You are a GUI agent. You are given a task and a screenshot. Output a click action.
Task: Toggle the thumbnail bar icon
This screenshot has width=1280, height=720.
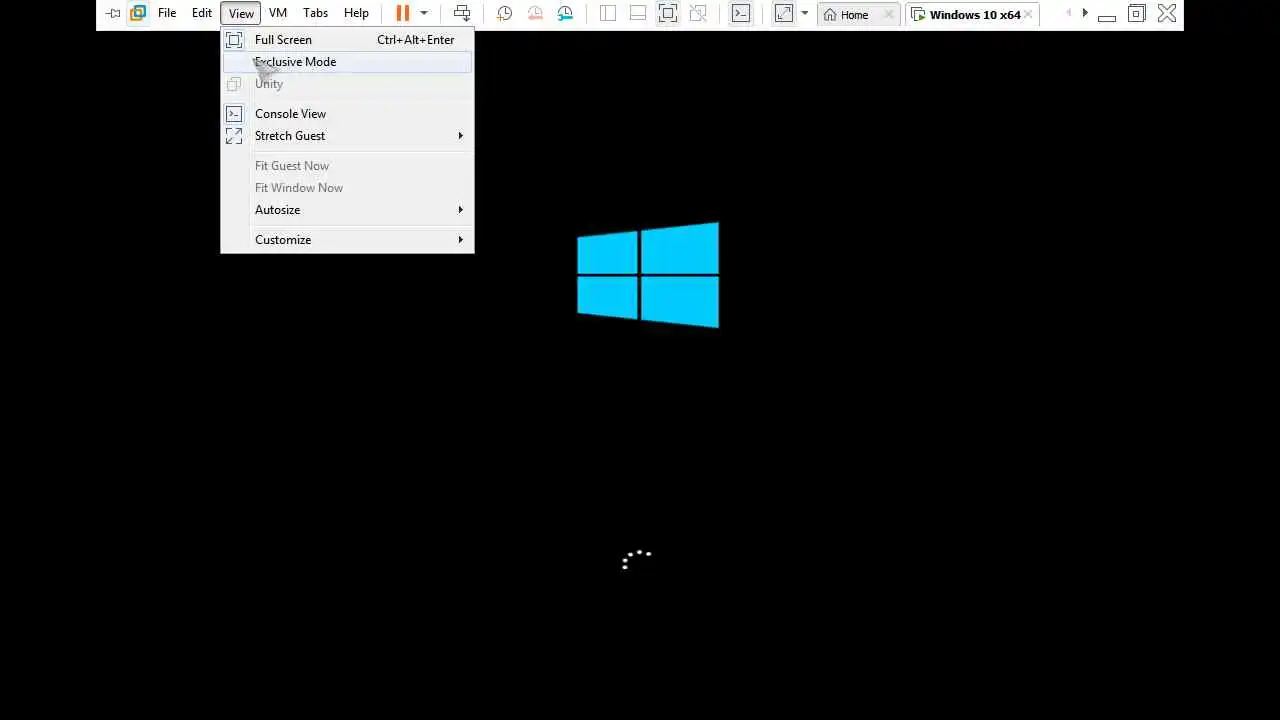(x=638, y=13)
